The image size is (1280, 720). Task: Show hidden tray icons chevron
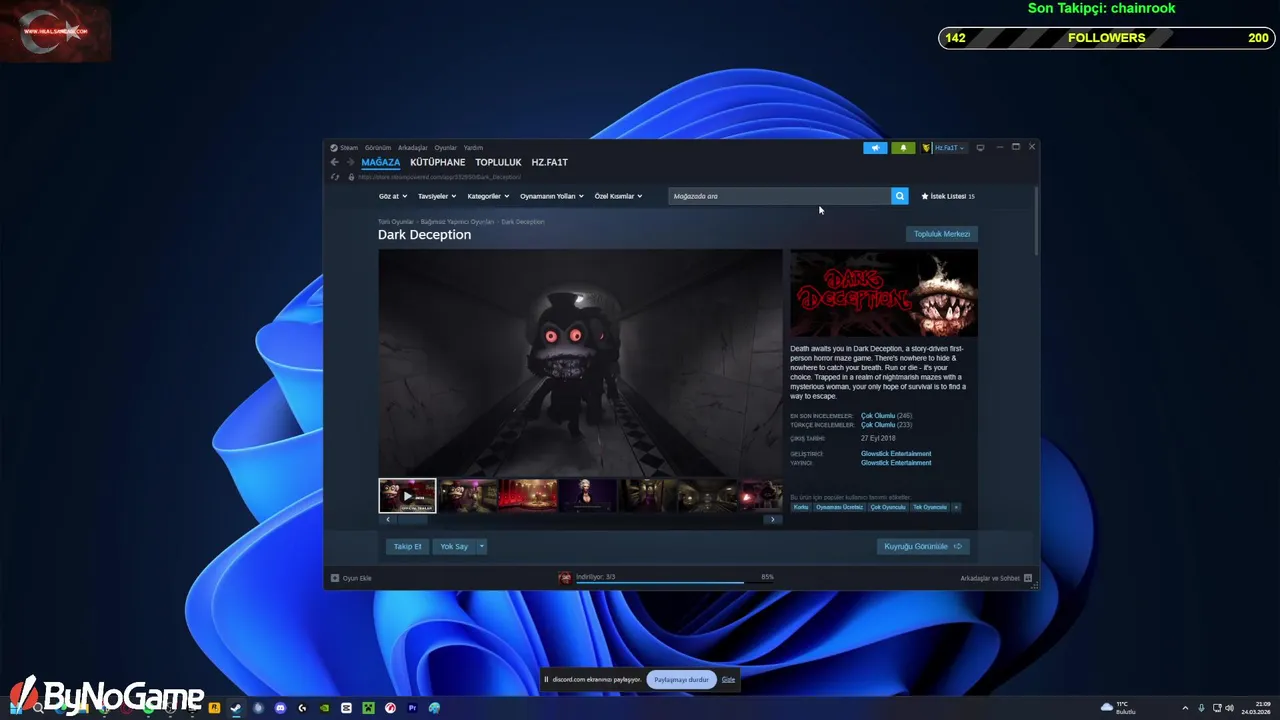(x=1185, y=708)
